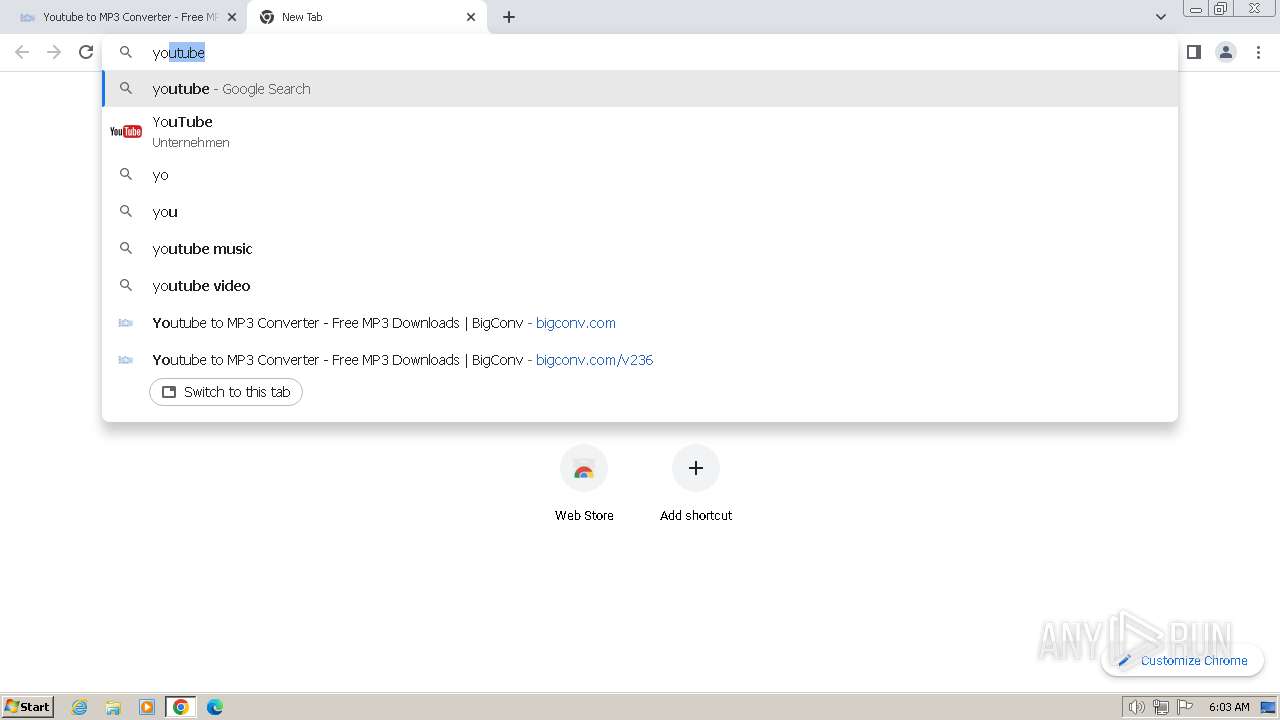
Task: Click the 6:03 AM taskbar clock
Action: [x=1229, y=707]
